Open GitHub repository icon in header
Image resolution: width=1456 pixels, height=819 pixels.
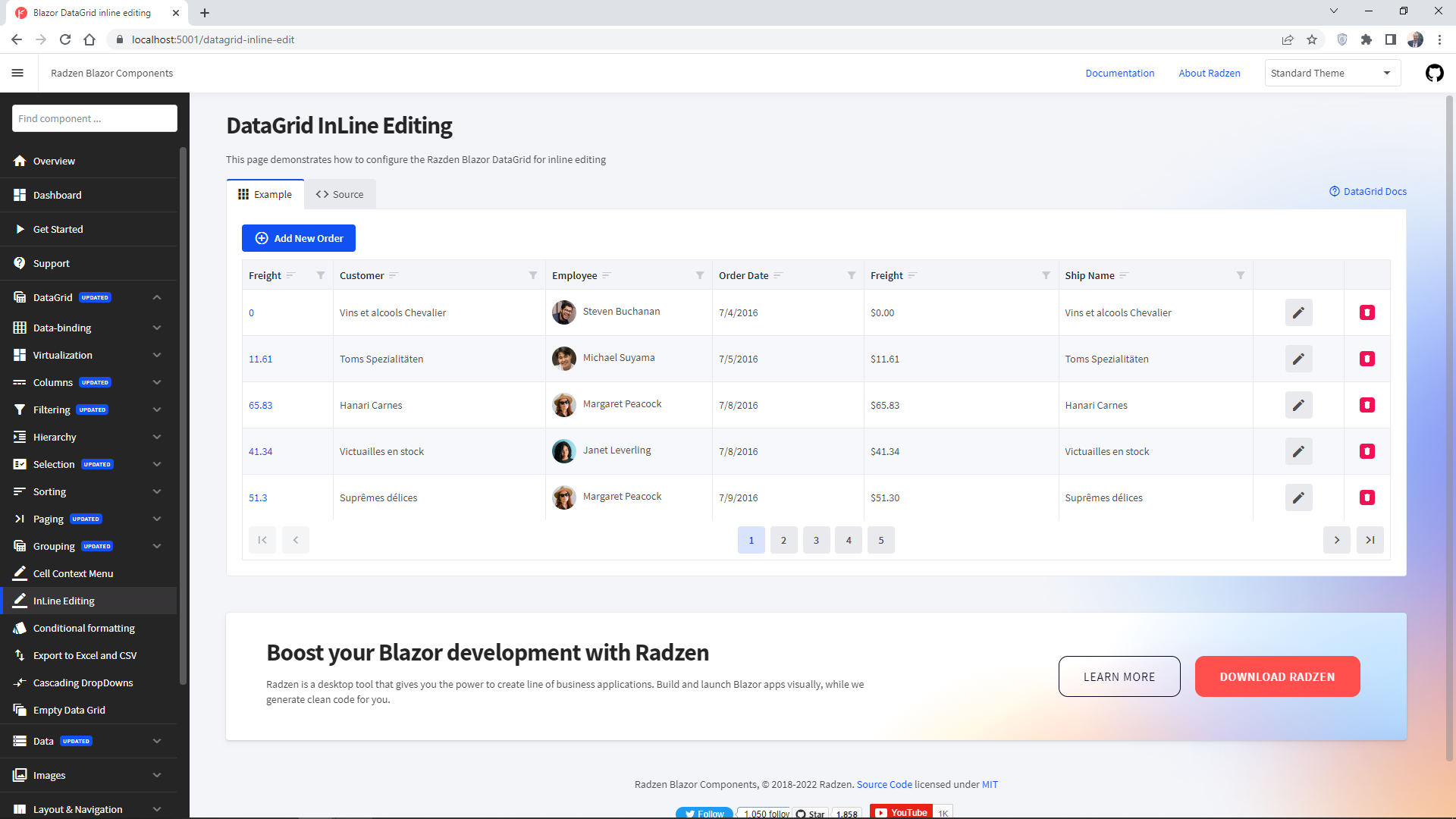coord(1434,74)
